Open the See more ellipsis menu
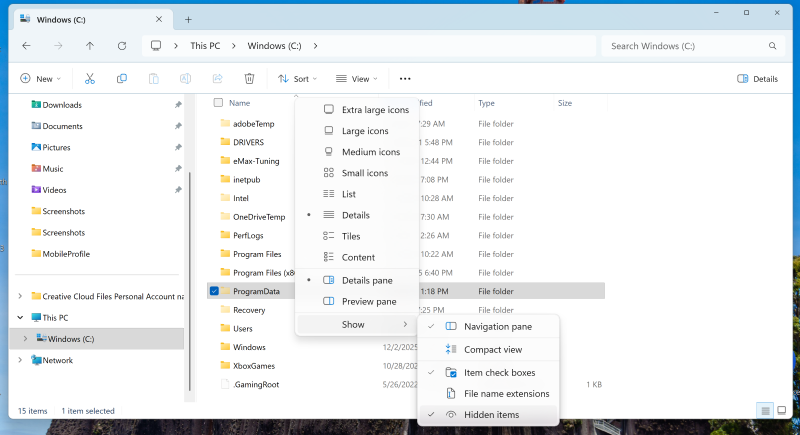The image size is (800, 435). 405,79
